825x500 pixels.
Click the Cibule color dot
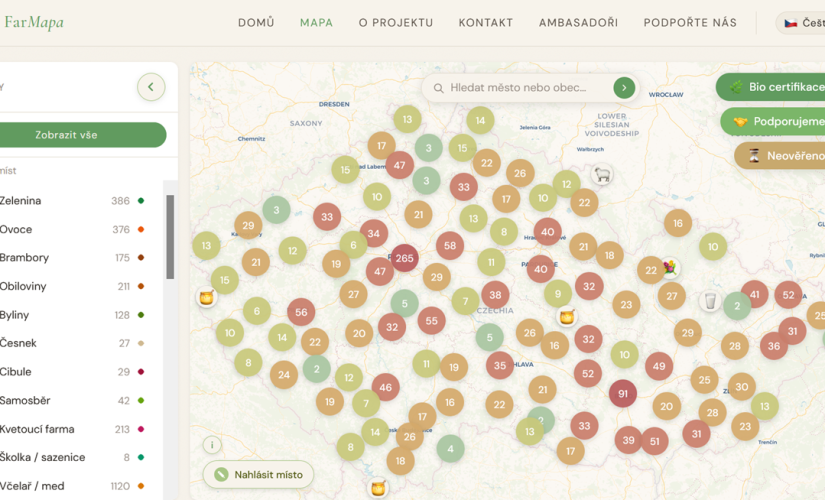(141, 372)
